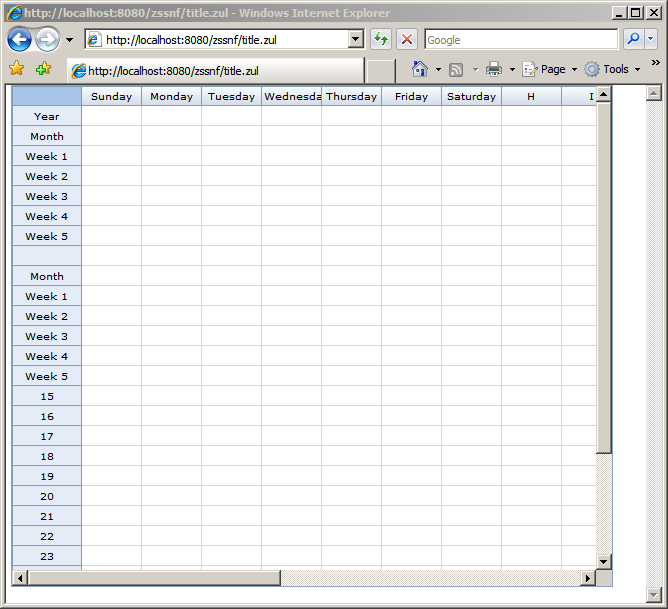The height and width of the screenshot is (609, 668).
Task: Open the recent pages dropdown arrow
Action: tap(69, 40)
